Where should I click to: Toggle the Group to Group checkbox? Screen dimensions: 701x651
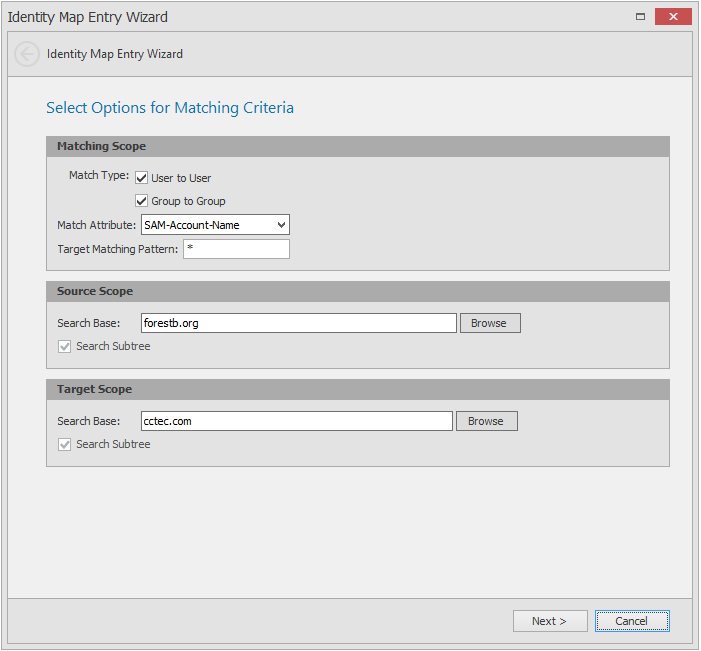coord(142,201)
